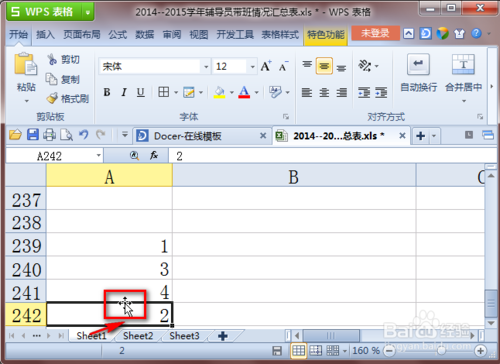Apply the yellow fill color bucket

coord(219,92)
